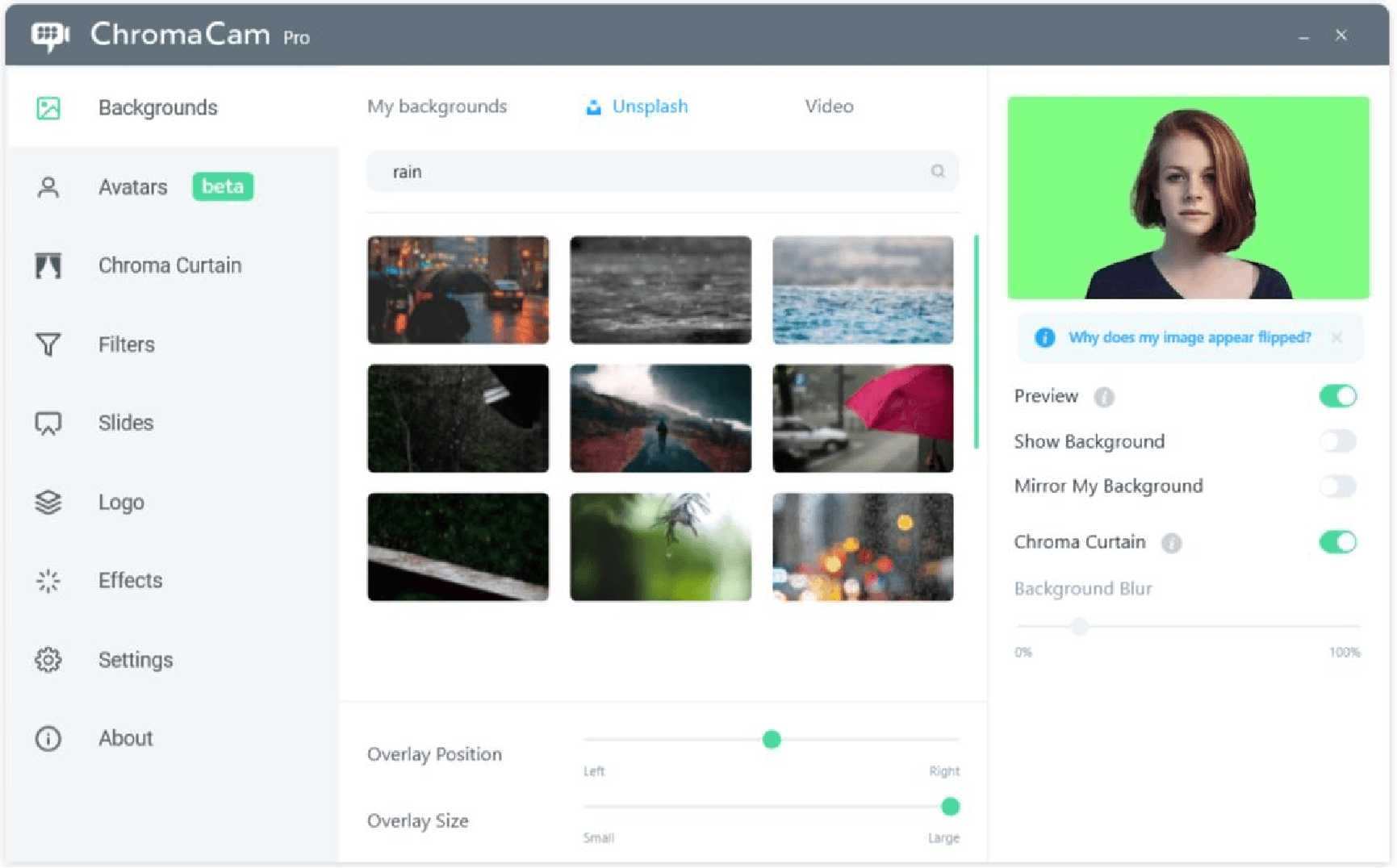Open the About page
This screenshot has height=868, width=1397.
pyautogui.click(x=125, y=738)
